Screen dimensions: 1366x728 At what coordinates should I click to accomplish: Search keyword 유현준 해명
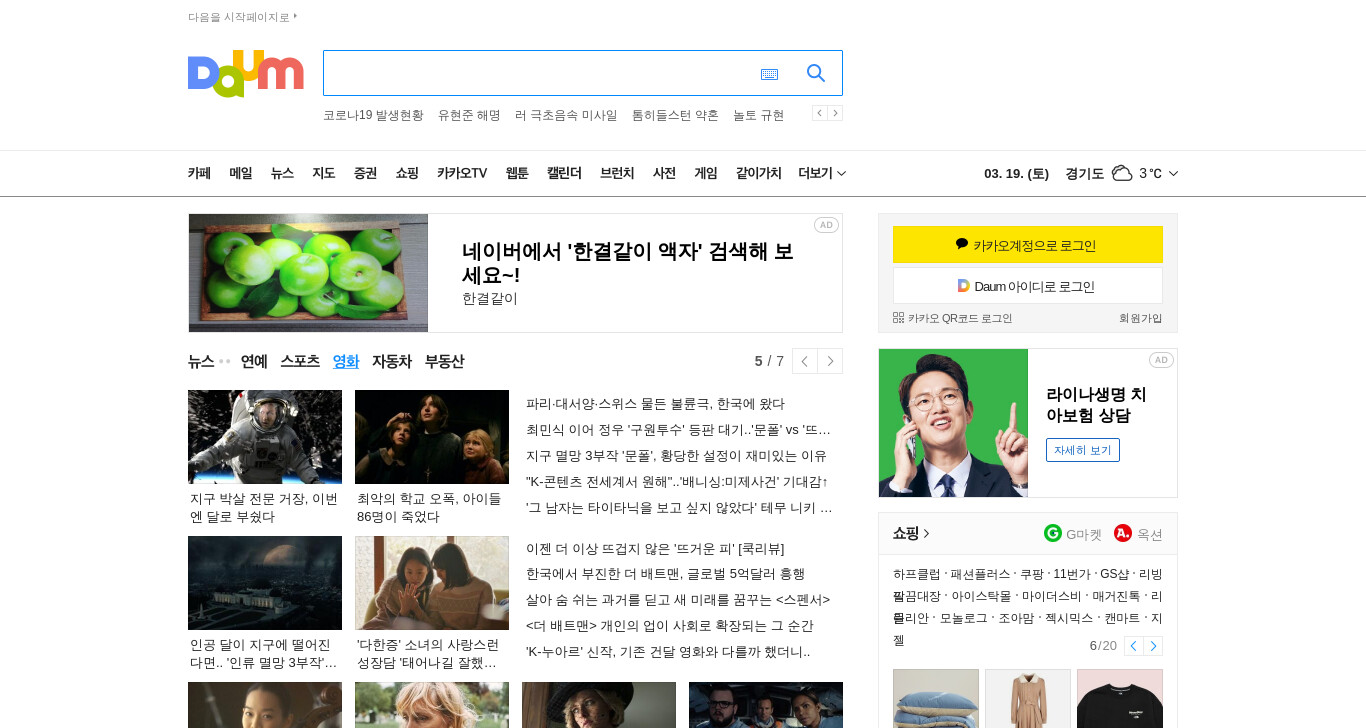pos(469,115)
